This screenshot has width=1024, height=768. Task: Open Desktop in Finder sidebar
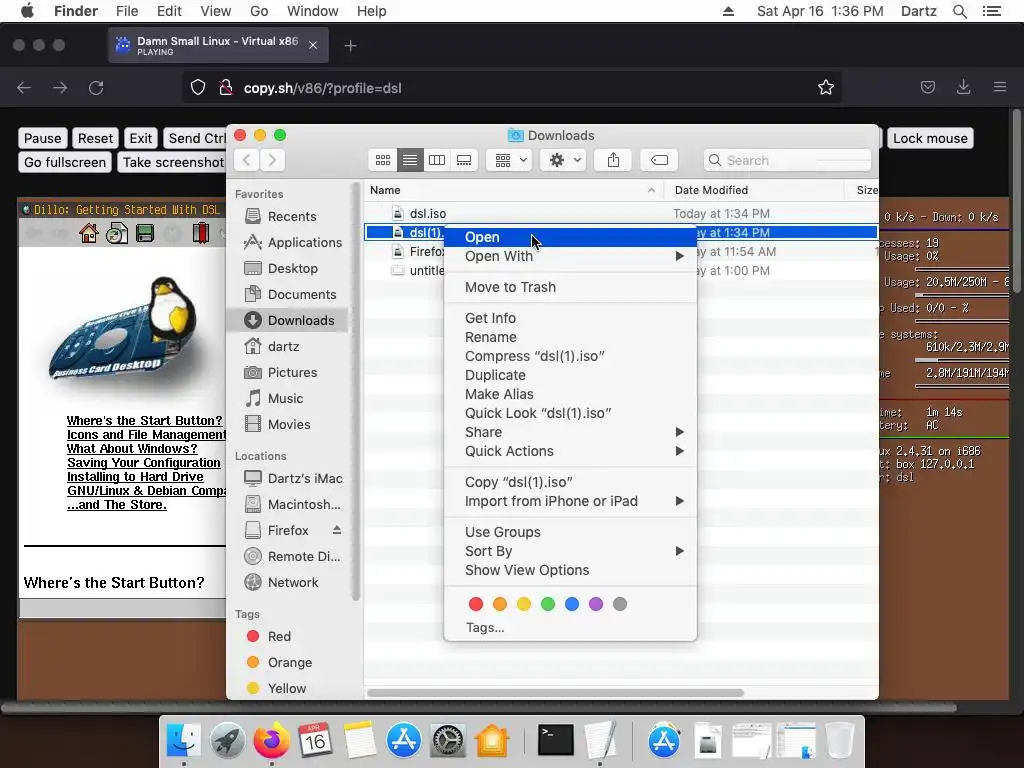[291, 268]
